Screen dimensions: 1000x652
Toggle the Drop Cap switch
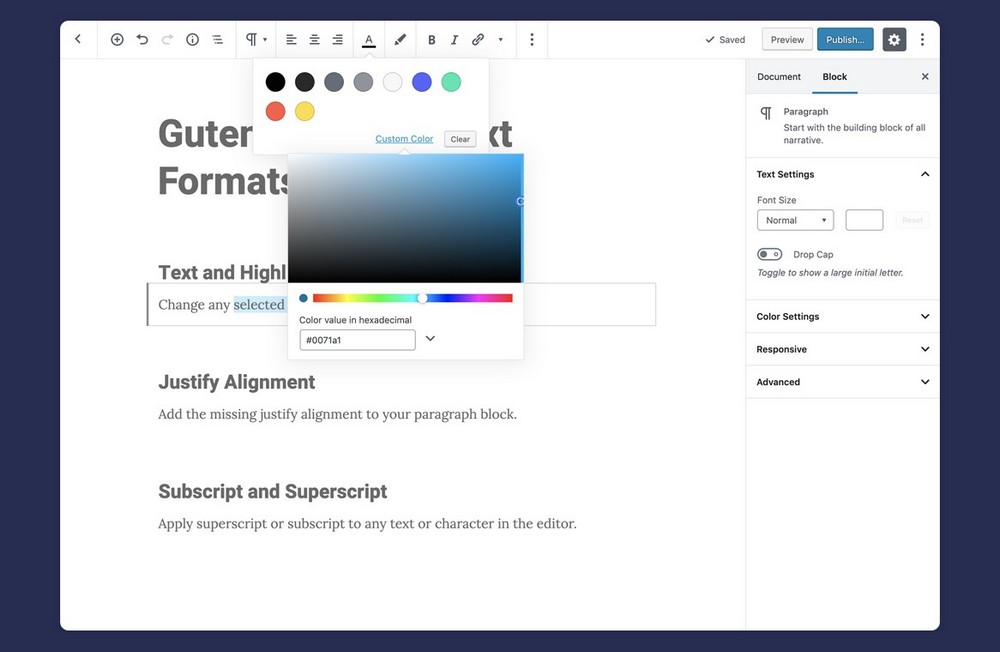point(769,254)
